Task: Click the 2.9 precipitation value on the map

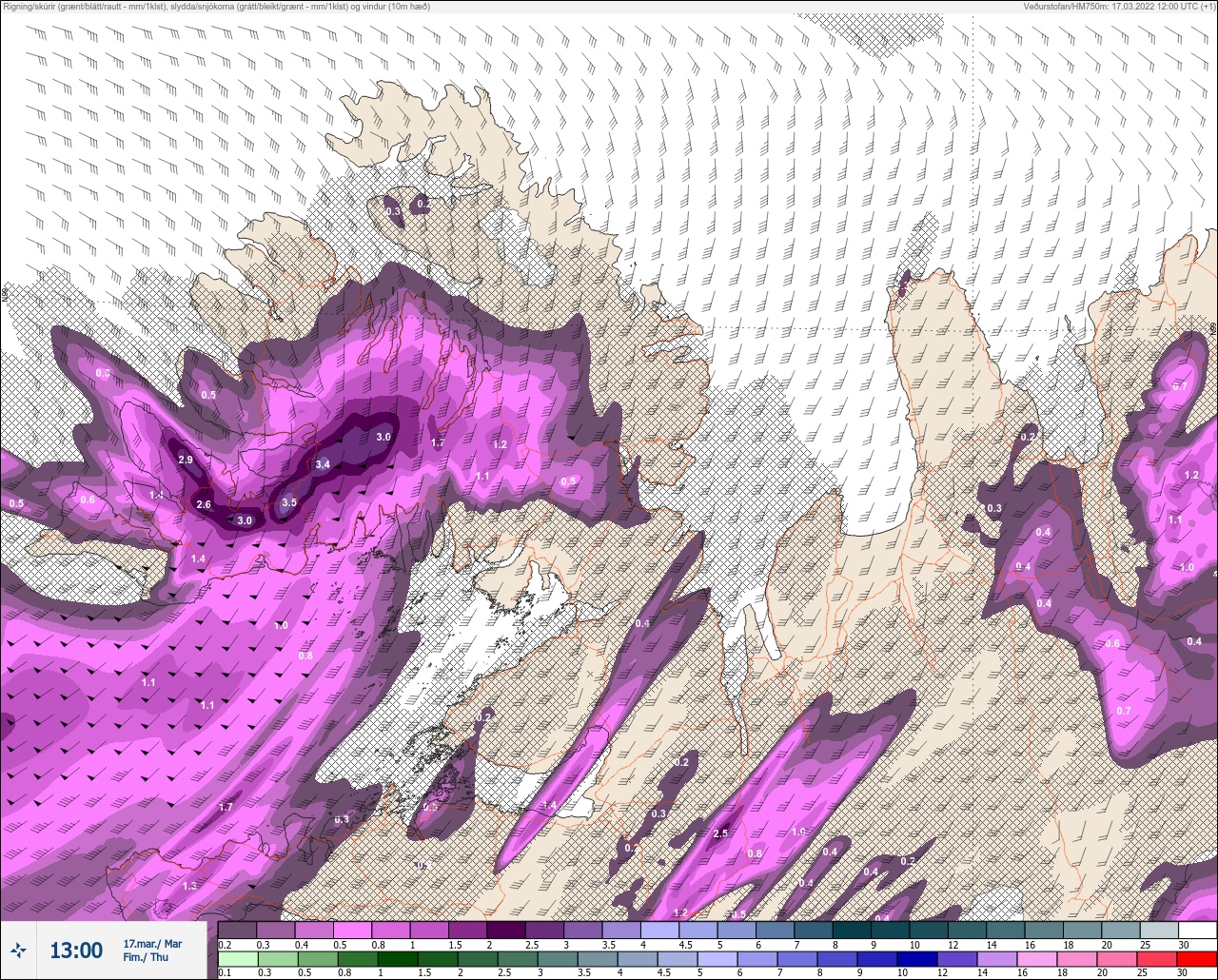Action: [x=186, y=460]
